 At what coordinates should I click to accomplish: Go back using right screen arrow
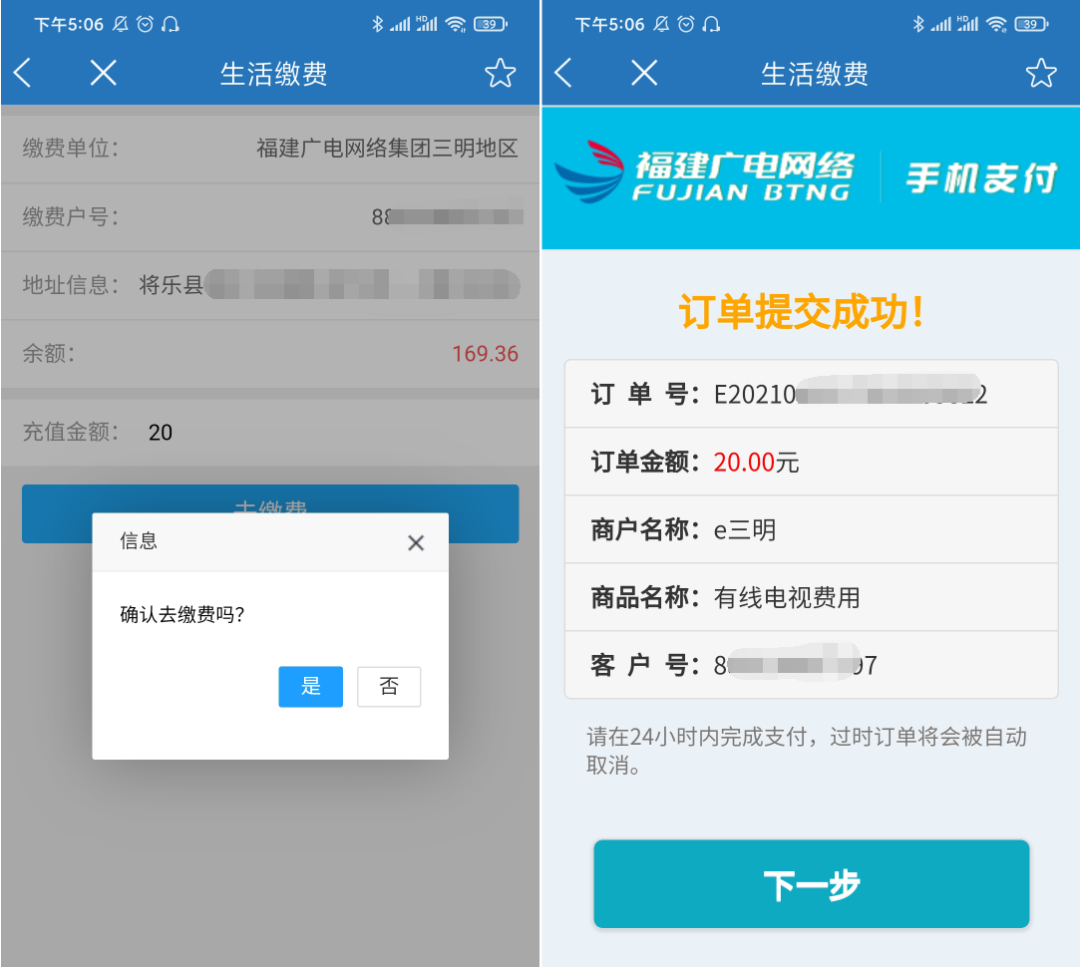(563, 72)
